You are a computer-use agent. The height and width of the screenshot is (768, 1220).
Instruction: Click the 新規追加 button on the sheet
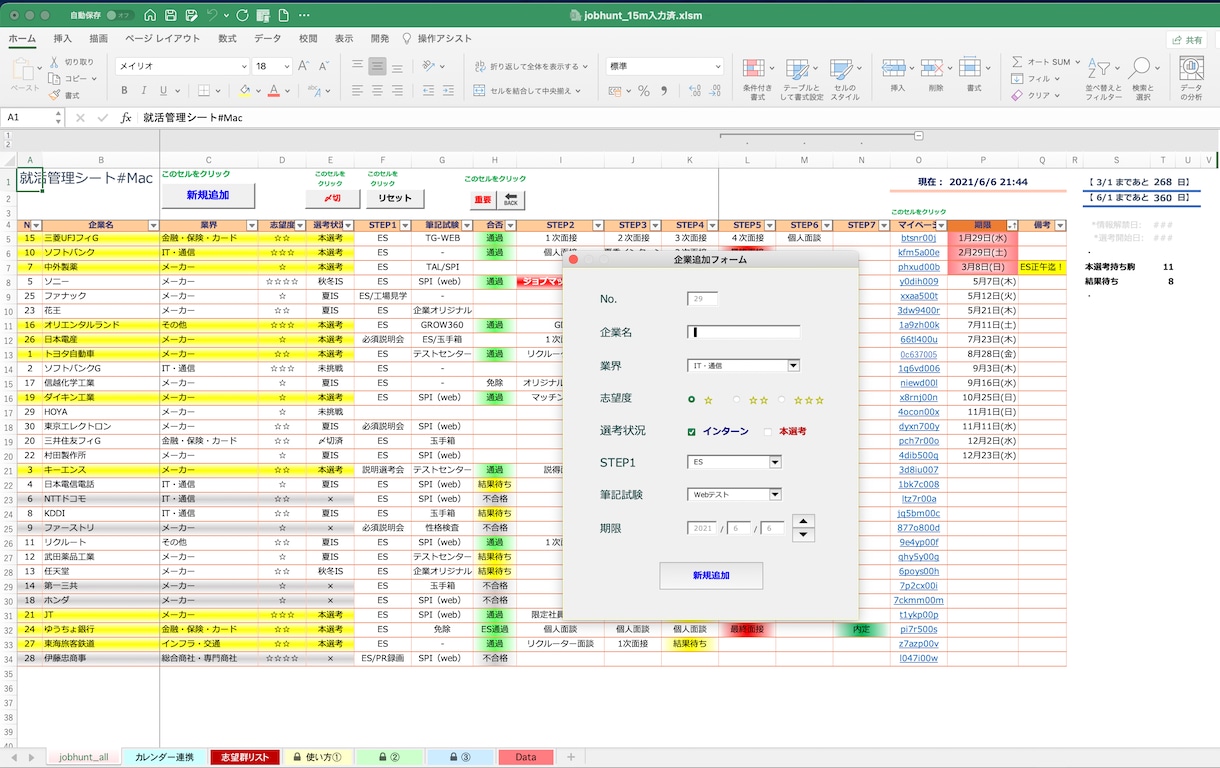pyautogui.click(x=208, y=196)
